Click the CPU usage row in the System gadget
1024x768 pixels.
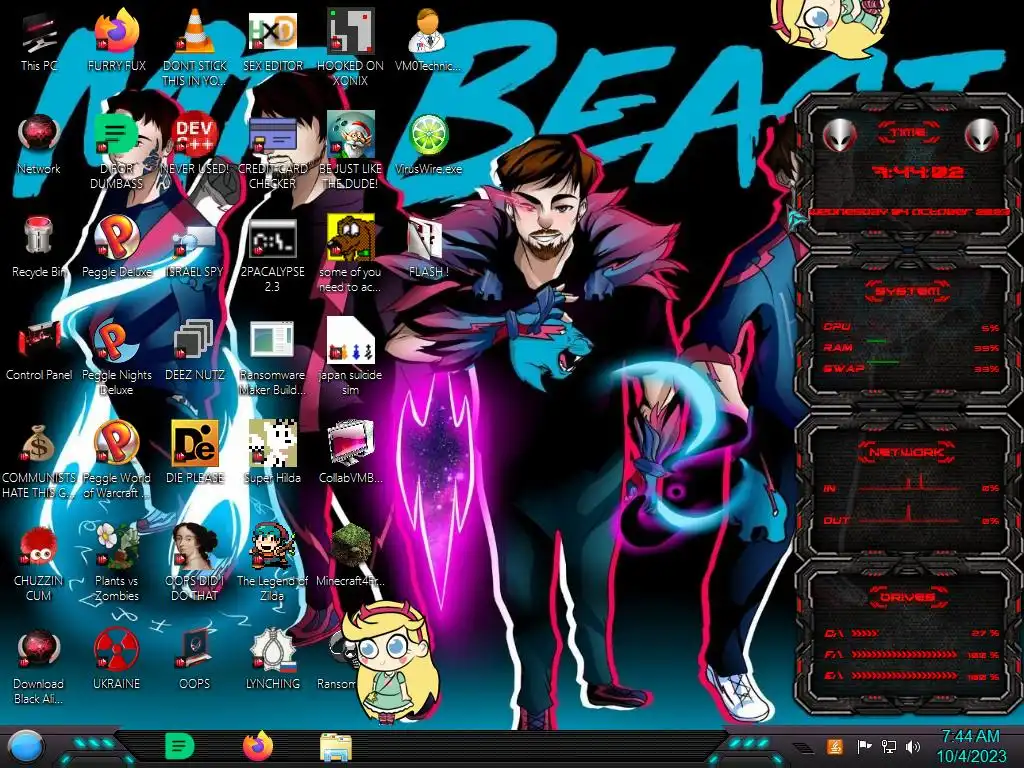click(x=911, y=327)
